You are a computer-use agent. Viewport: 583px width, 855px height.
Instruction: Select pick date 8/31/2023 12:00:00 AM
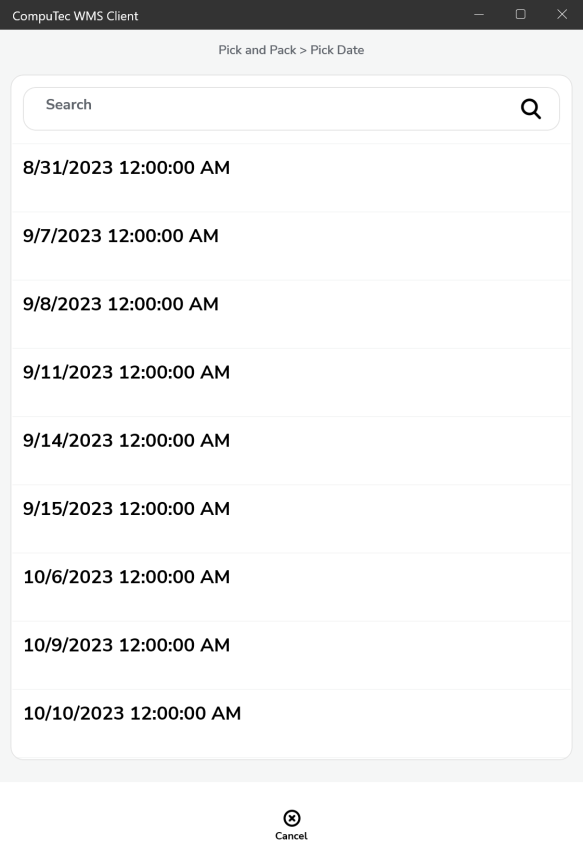(x=291, y=178)
